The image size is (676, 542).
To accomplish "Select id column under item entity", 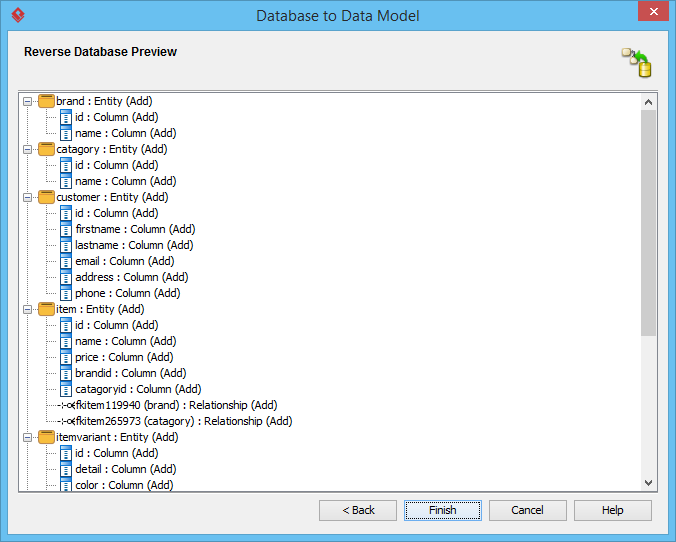I will 116,326.
